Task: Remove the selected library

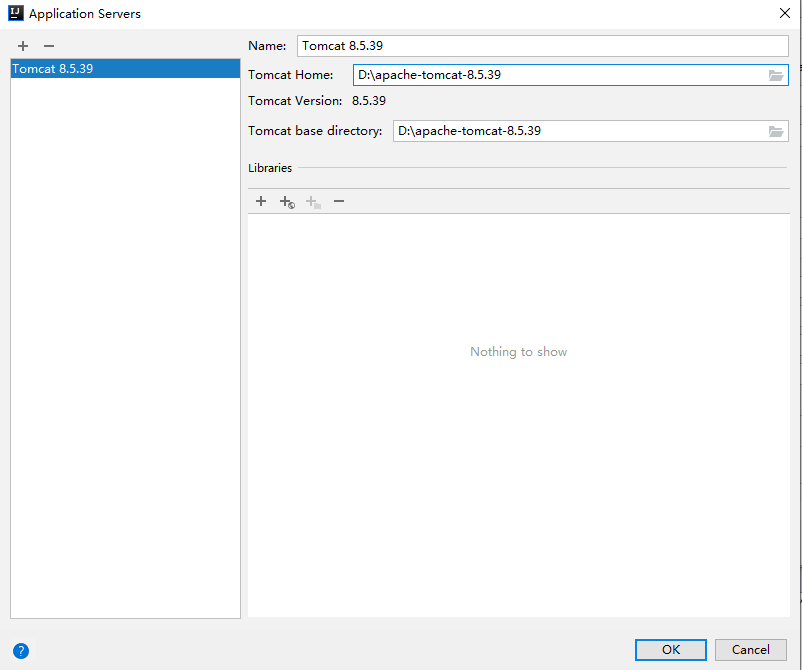Action: click(x=339, y=201)
